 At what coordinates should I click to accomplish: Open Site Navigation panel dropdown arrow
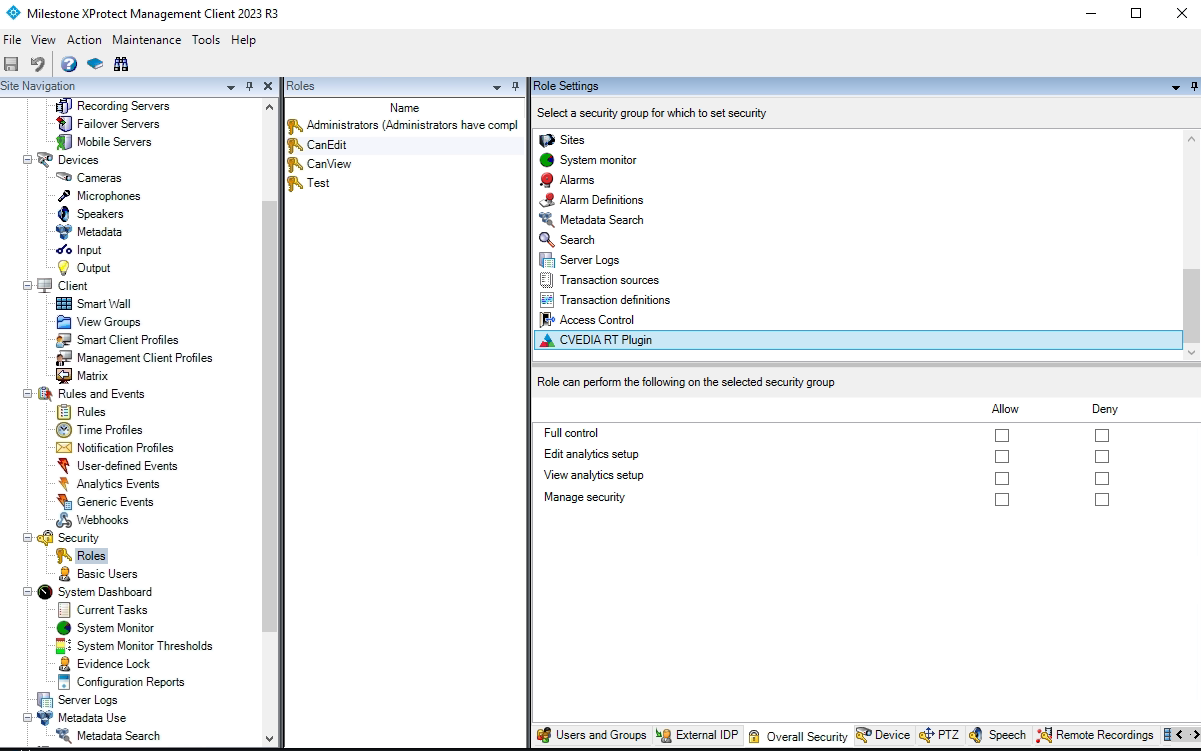[231, 87]
